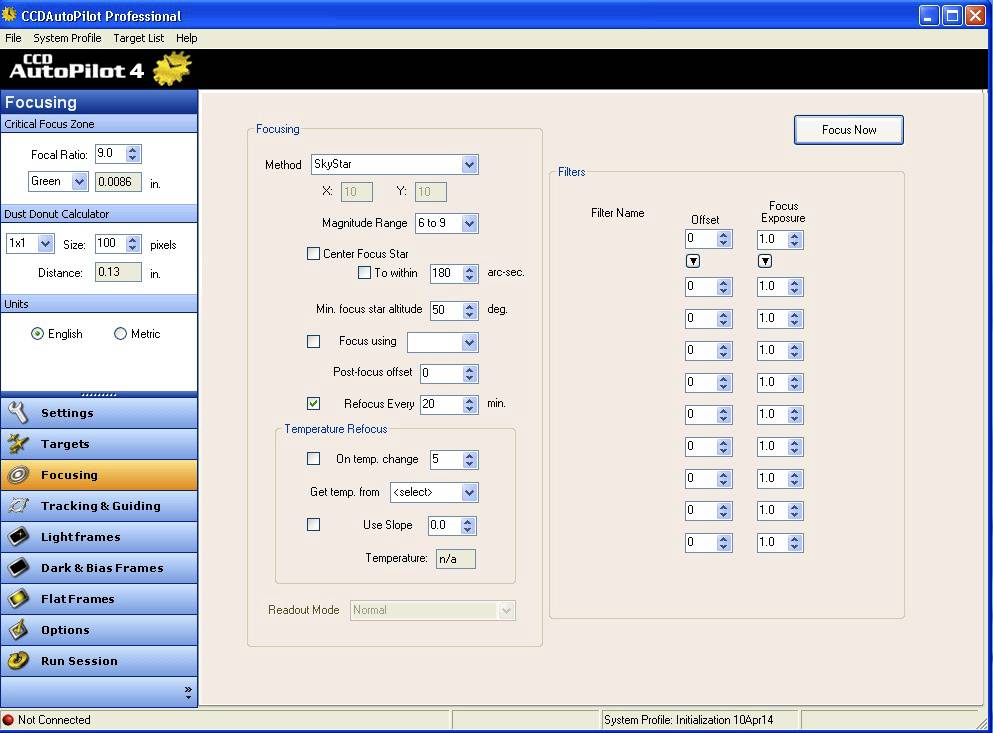The image size is (993, 733).
Task: Increase the first filter Offset value
Action: [x=723, y=234]
